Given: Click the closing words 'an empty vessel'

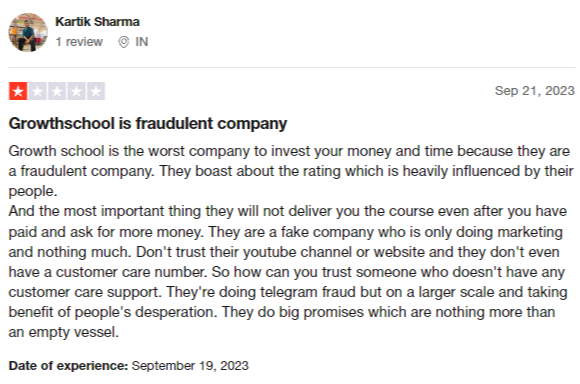Looking at the screenshot, I should coord(64,332).
